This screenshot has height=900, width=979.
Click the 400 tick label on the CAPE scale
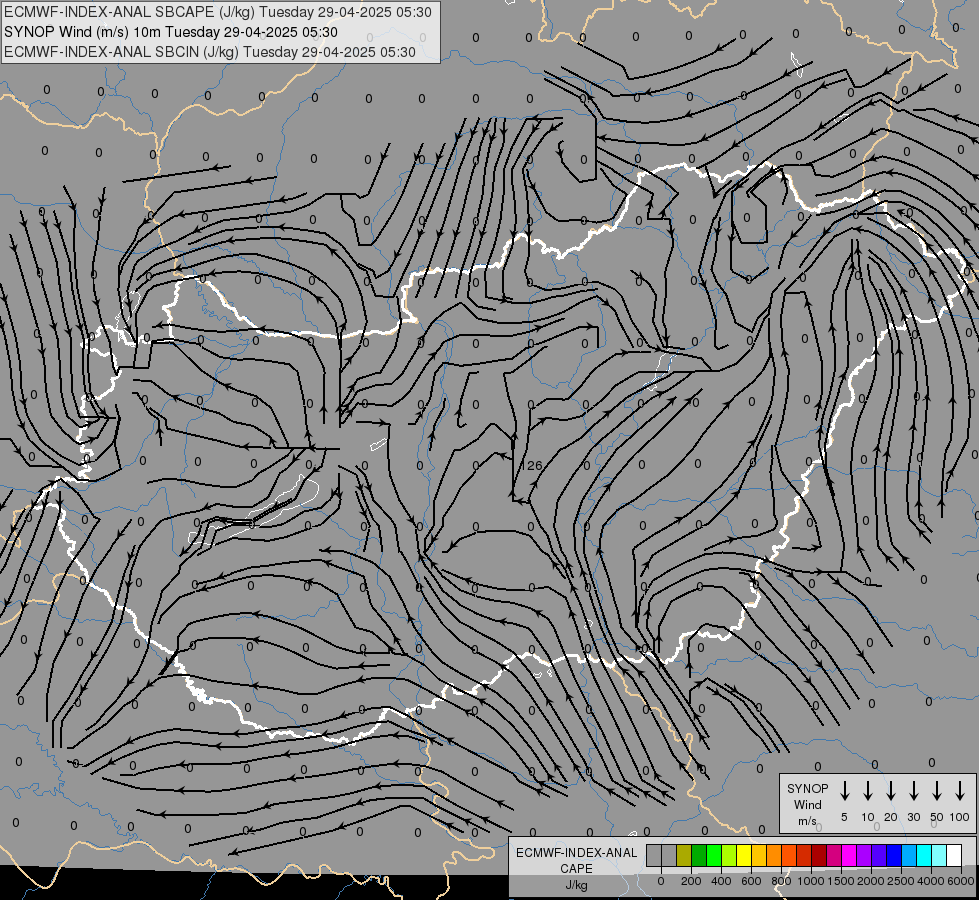point(721,881)
